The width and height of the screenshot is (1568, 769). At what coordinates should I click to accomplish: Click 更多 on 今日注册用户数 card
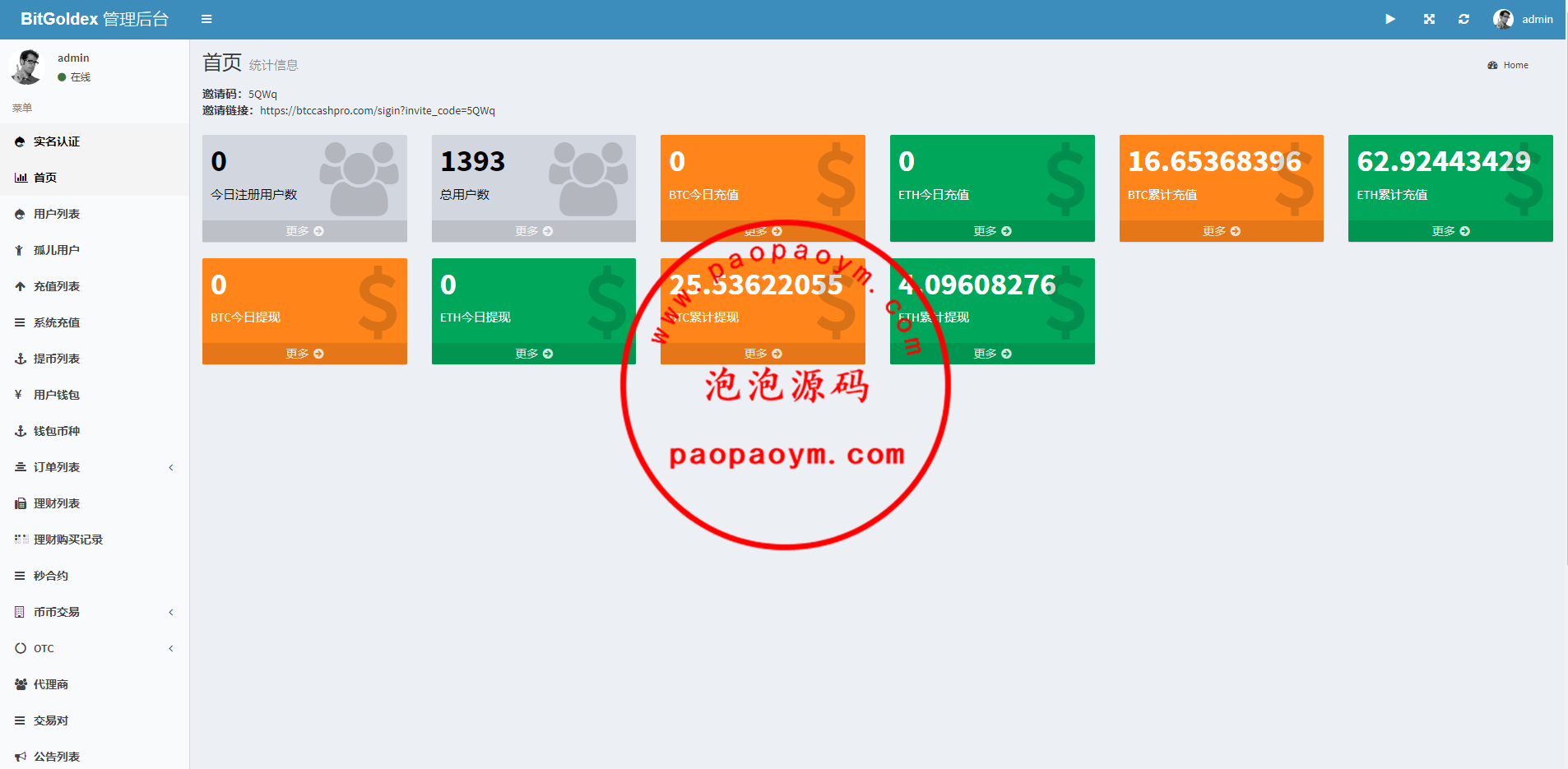(304, 231)
